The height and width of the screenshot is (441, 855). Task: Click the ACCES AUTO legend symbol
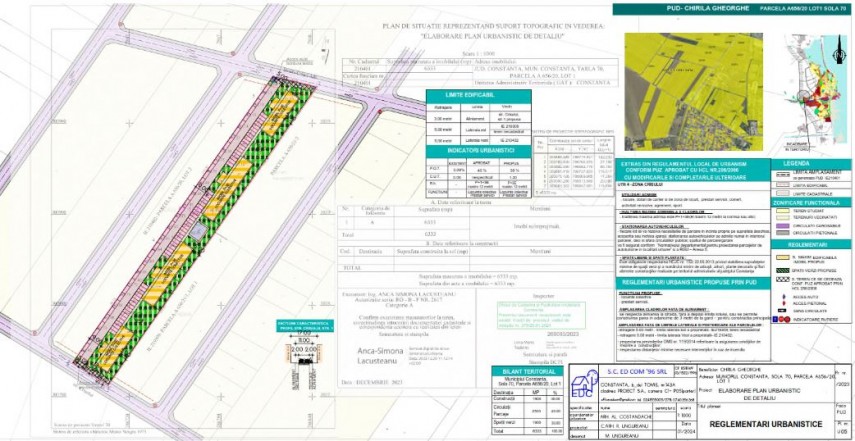pyautogui.click(x=781, y=297)
